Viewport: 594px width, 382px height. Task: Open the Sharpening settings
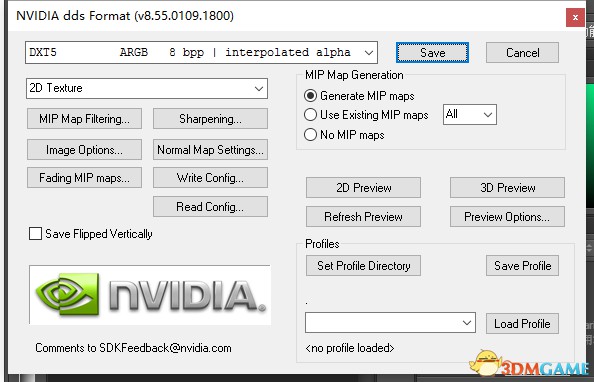210,119
